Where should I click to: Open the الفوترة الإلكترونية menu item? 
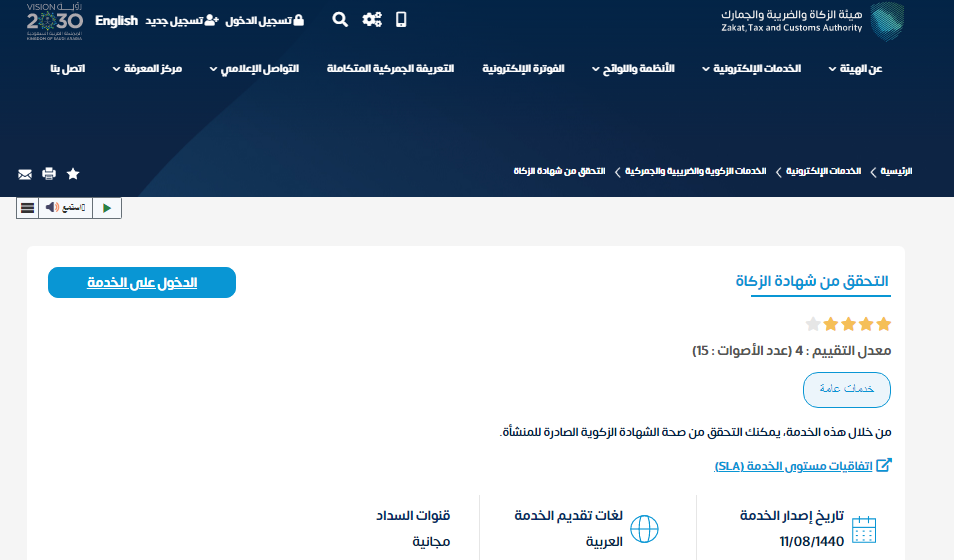click(x=523, y=69)
